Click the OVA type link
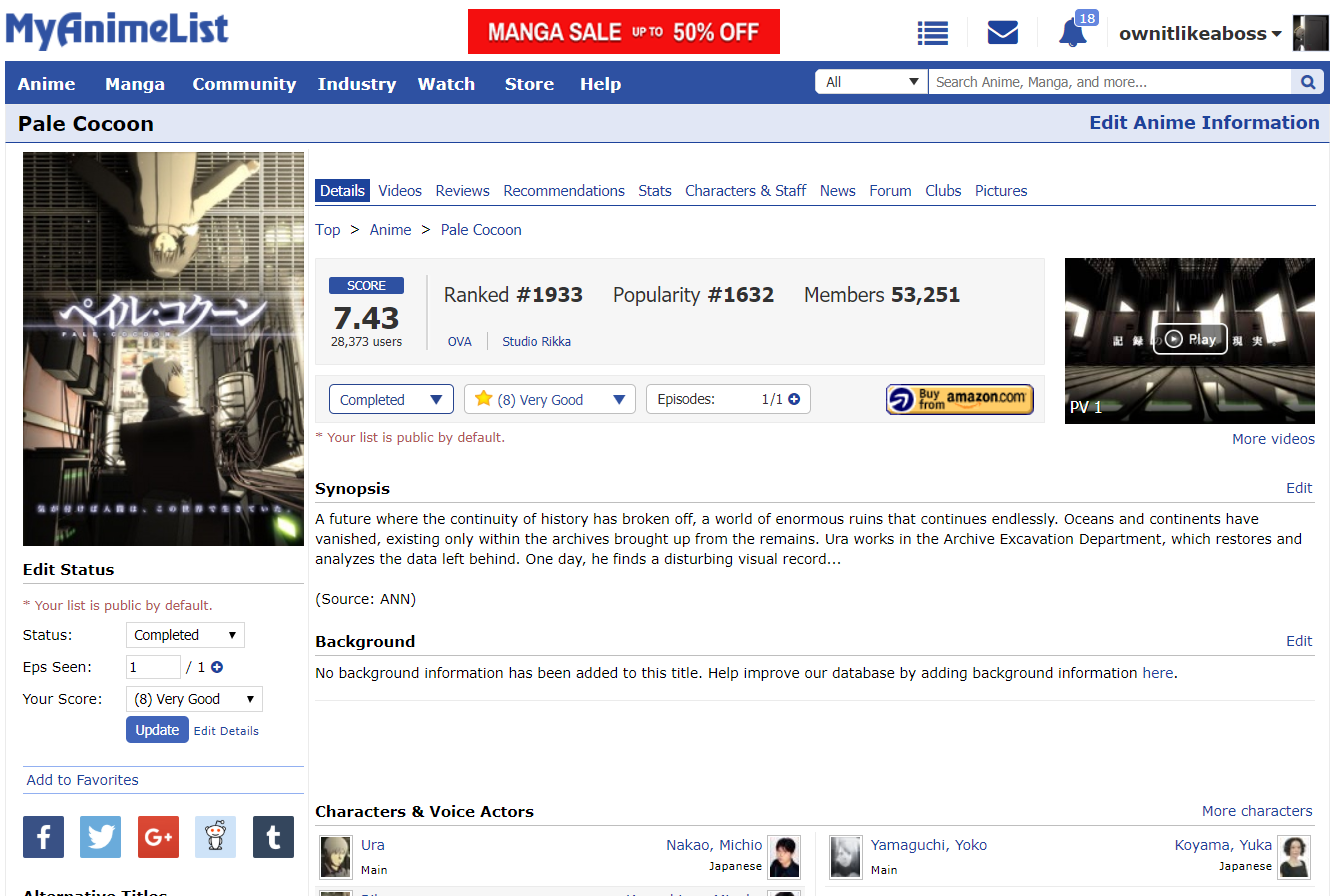This screenshot has width=1339, height=896. [x=460, y=341]
